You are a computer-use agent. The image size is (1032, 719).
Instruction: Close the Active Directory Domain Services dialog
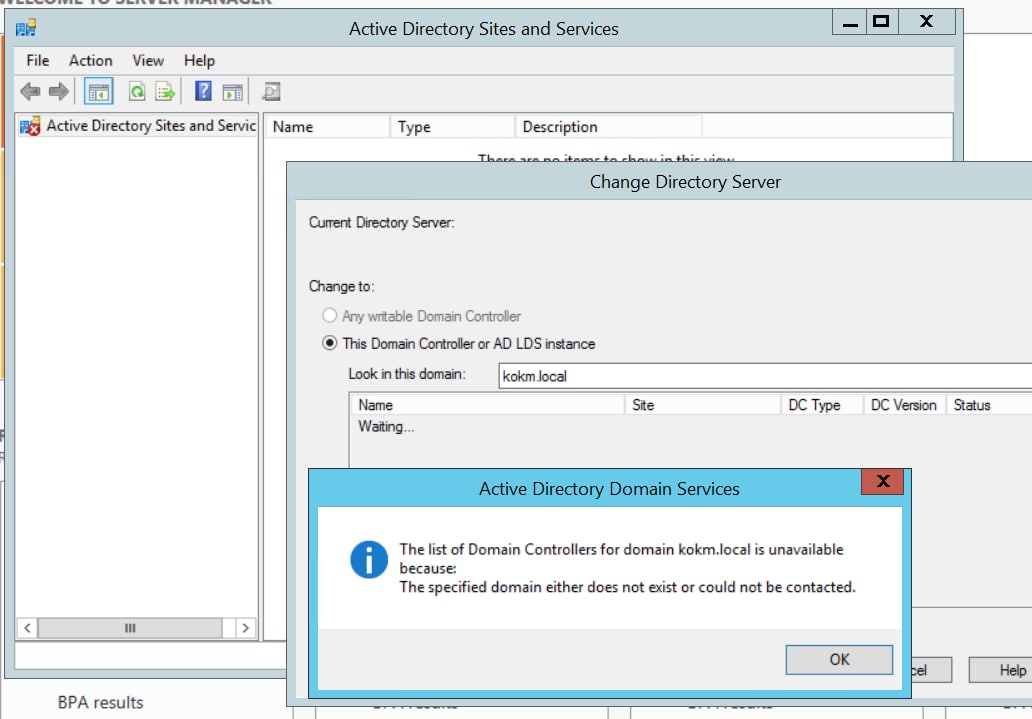883,481
